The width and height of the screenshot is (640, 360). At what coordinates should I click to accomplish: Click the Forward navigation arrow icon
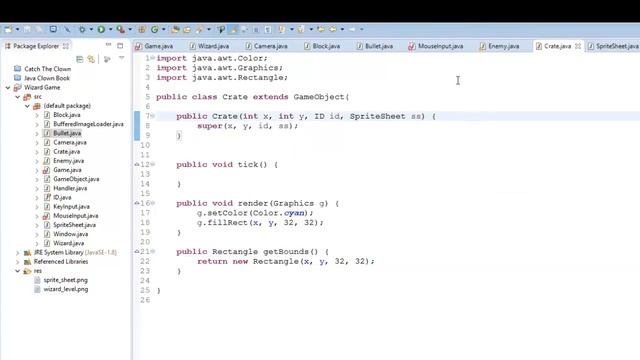(352, 29)
